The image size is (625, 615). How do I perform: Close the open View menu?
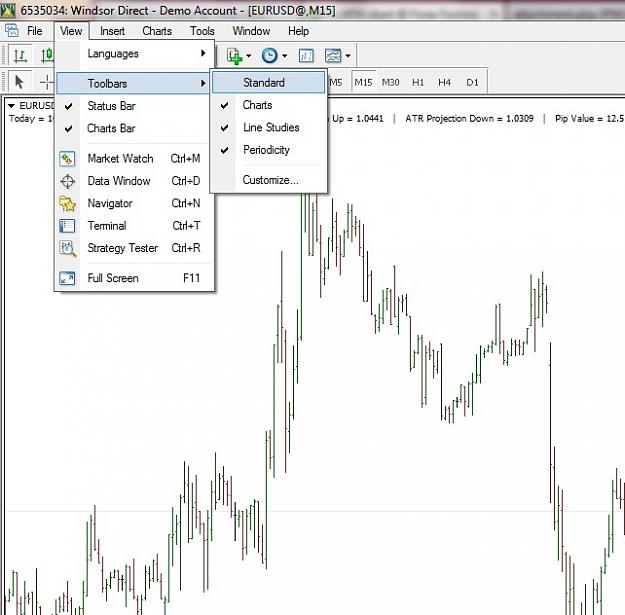coord(71,31)
